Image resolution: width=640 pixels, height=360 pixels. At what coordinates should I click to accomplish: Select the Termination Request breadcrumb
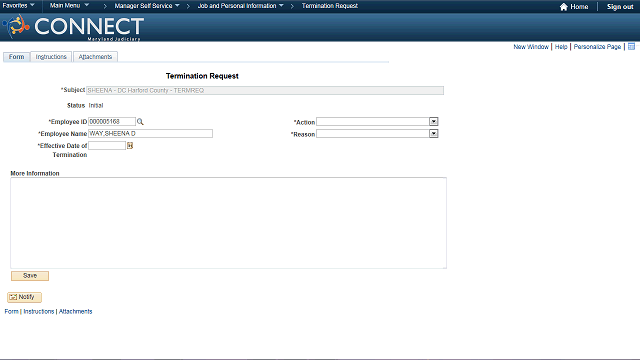click(x=330, y=6)
